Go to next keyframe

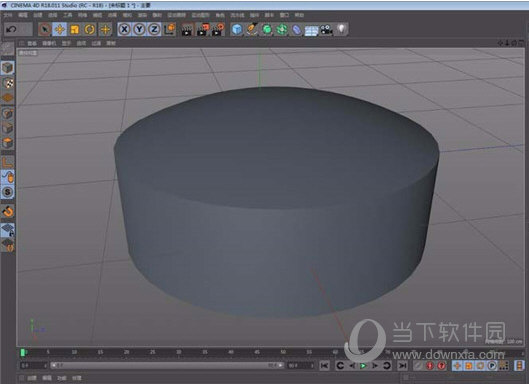[387, 366]
